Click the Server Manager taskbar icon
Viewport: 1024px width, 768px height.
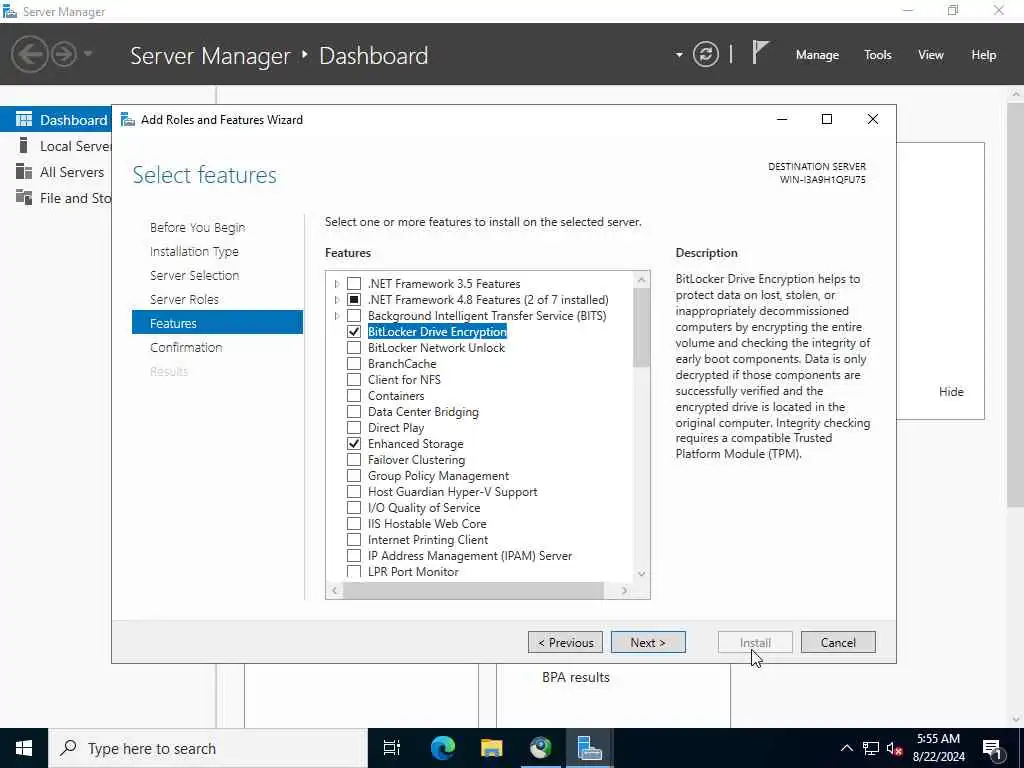(589, 748)
